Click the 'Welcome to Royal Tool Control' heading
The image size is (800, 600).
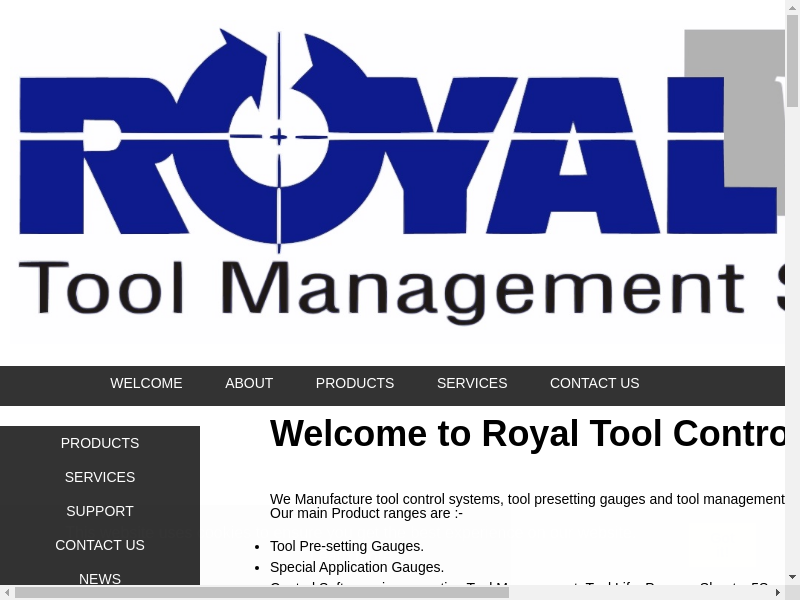pyautogui.click(x=527, y=434)
